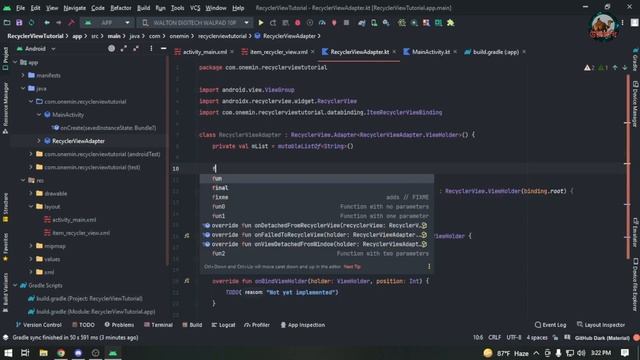Click the Make Project hammer icon

point(71,23)
